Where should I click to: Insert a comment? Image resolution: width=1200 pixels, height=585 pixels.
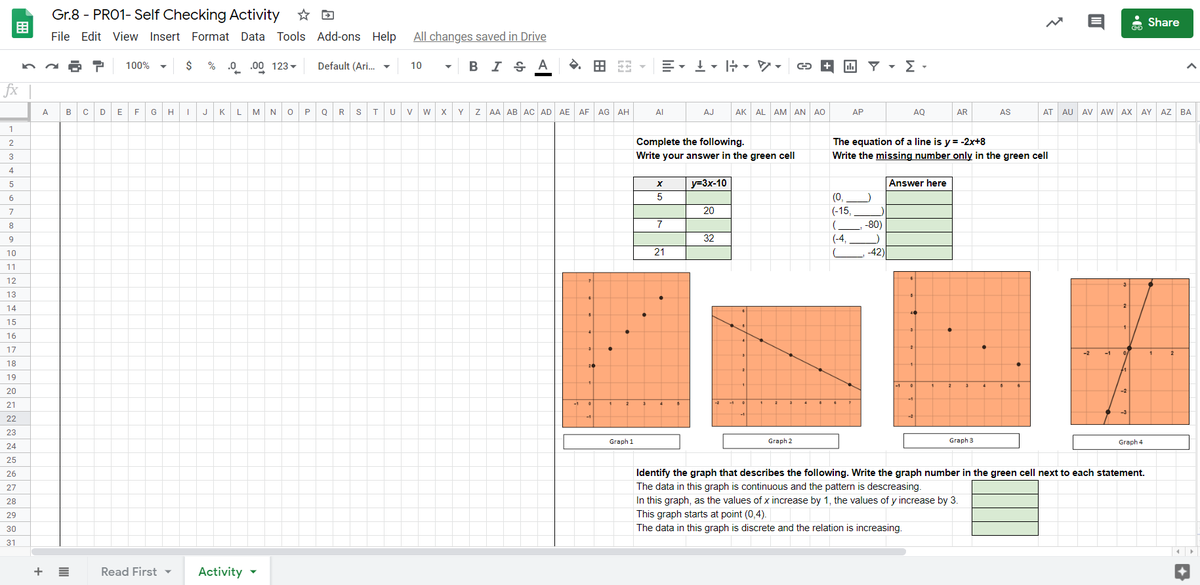pyautogui.click(x=827, y=65)
